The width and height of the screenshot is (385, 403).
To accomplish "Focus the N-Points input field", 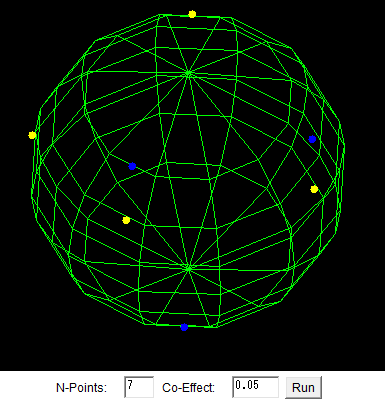I will [x=139, y=387].
